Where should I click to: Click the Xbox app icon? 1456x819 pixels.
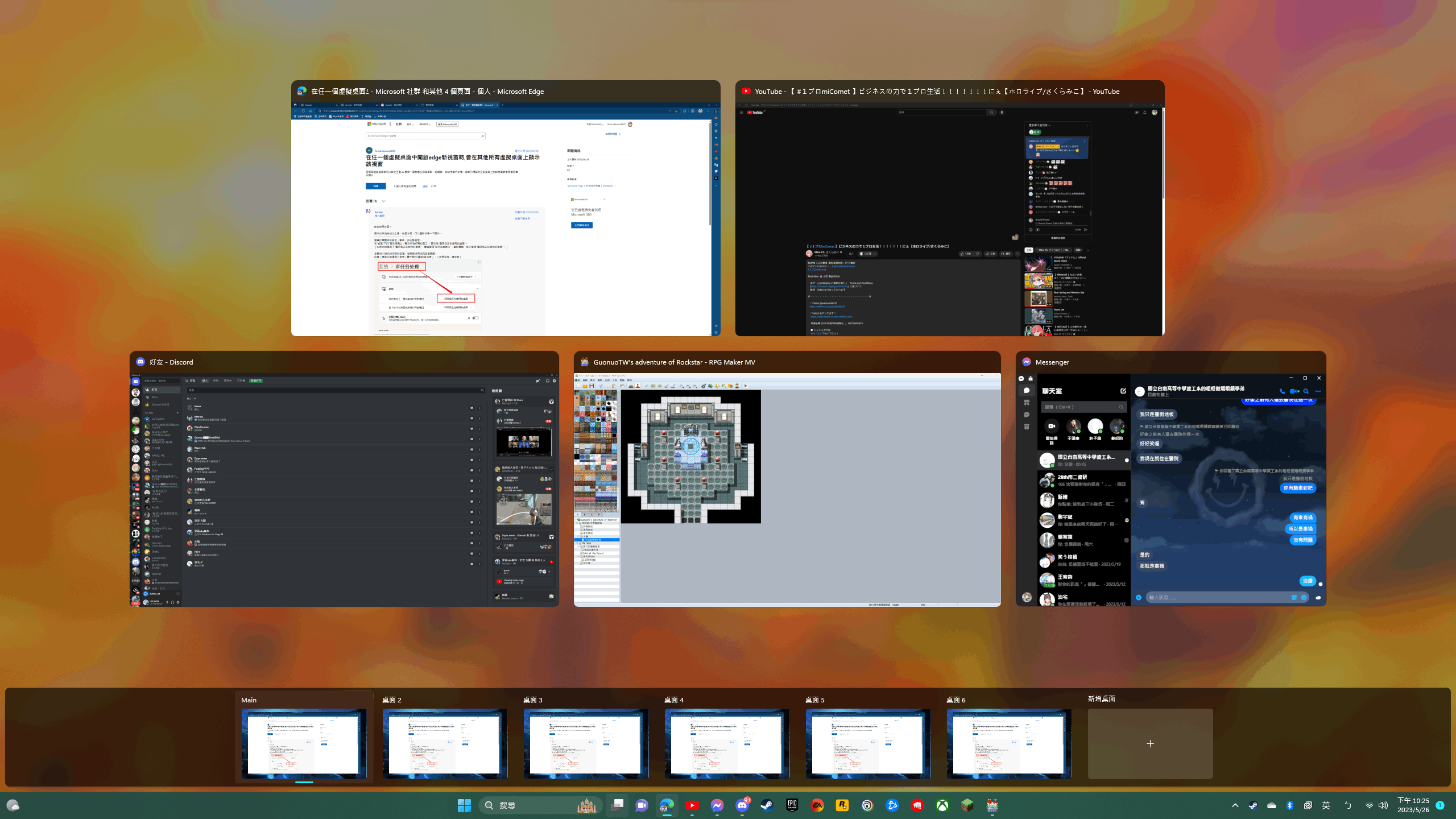click(942, 805)
